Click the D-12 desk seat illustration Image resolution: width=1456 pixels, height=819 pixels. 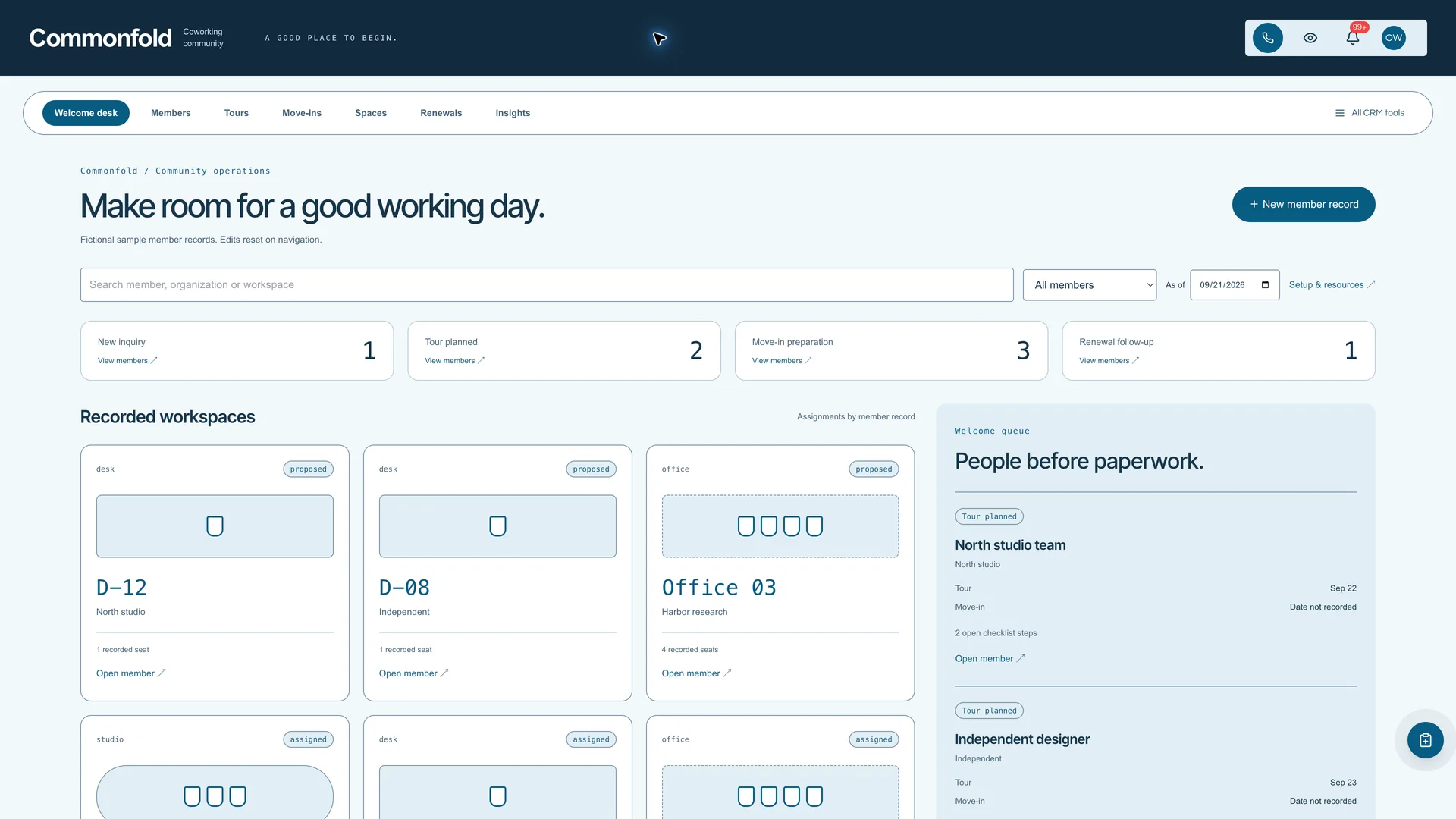(x=215, y=526)
